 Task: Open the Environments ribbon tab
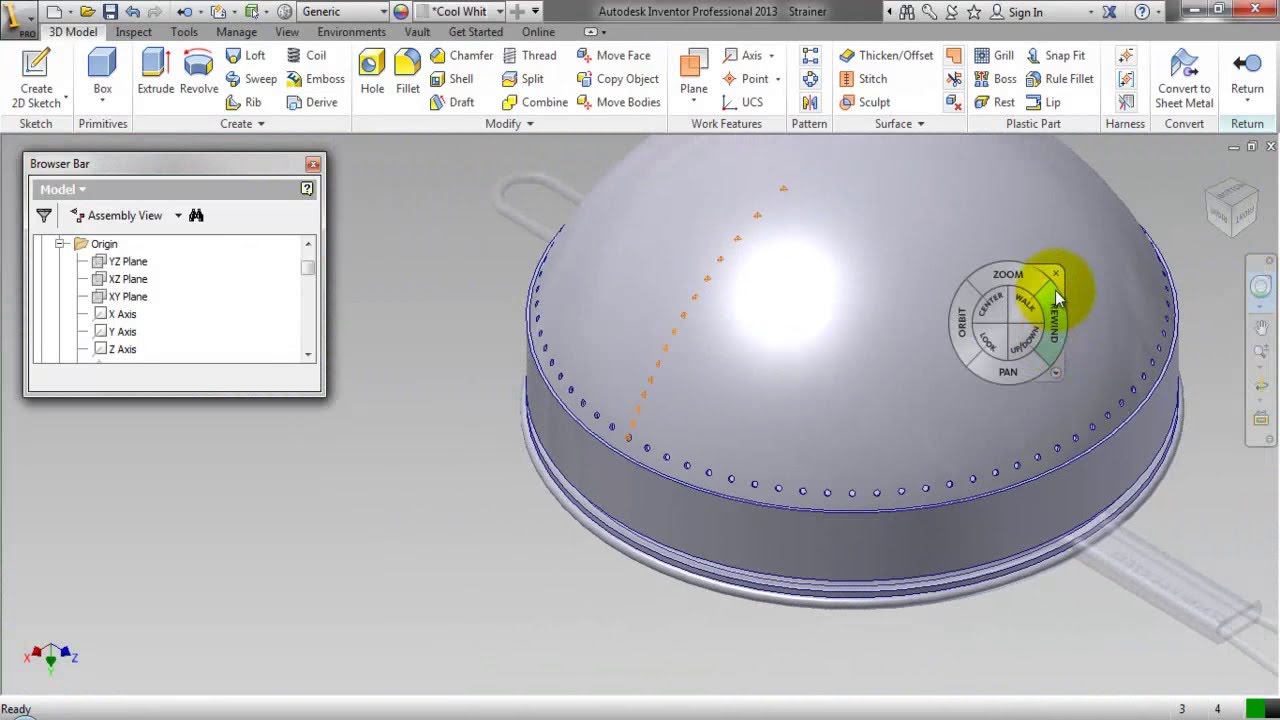click(x=352, y=32)
